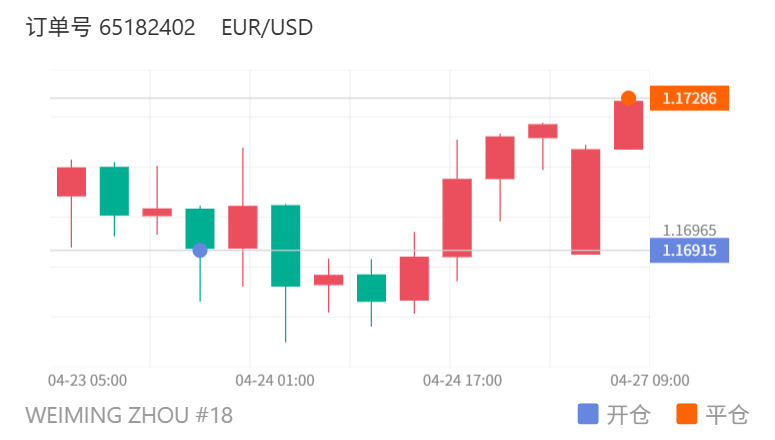Click the order number 65182402

click(x=148, y=28)
